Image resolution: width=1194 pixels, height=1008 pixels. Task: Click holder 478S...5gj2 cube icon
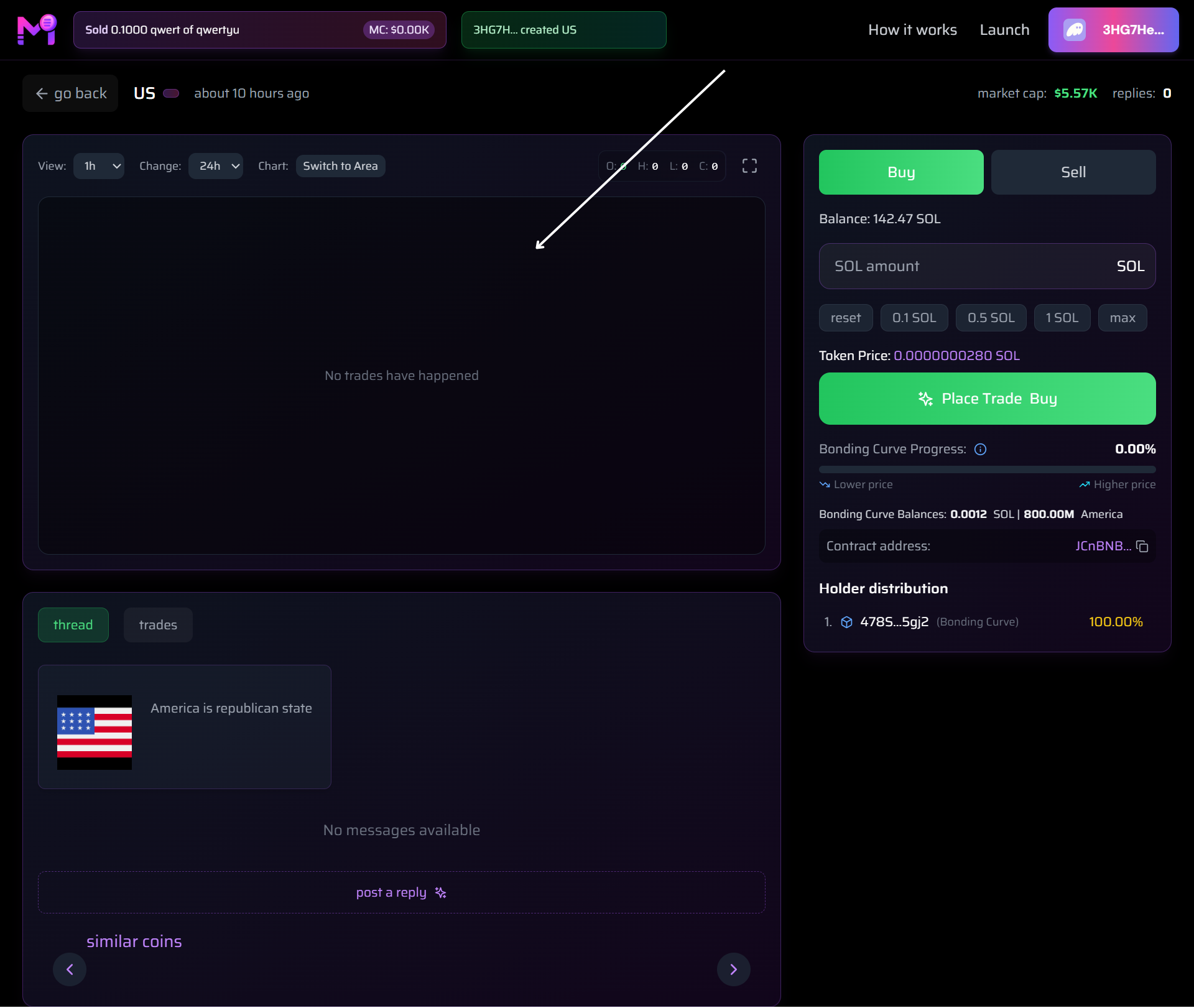846,622
